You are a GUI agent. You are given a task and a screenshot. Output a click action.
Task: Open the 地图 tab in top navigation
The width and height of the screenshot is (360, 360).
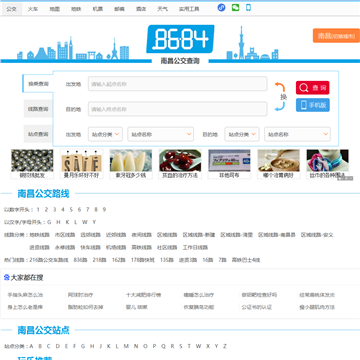(x=55, y=9)
